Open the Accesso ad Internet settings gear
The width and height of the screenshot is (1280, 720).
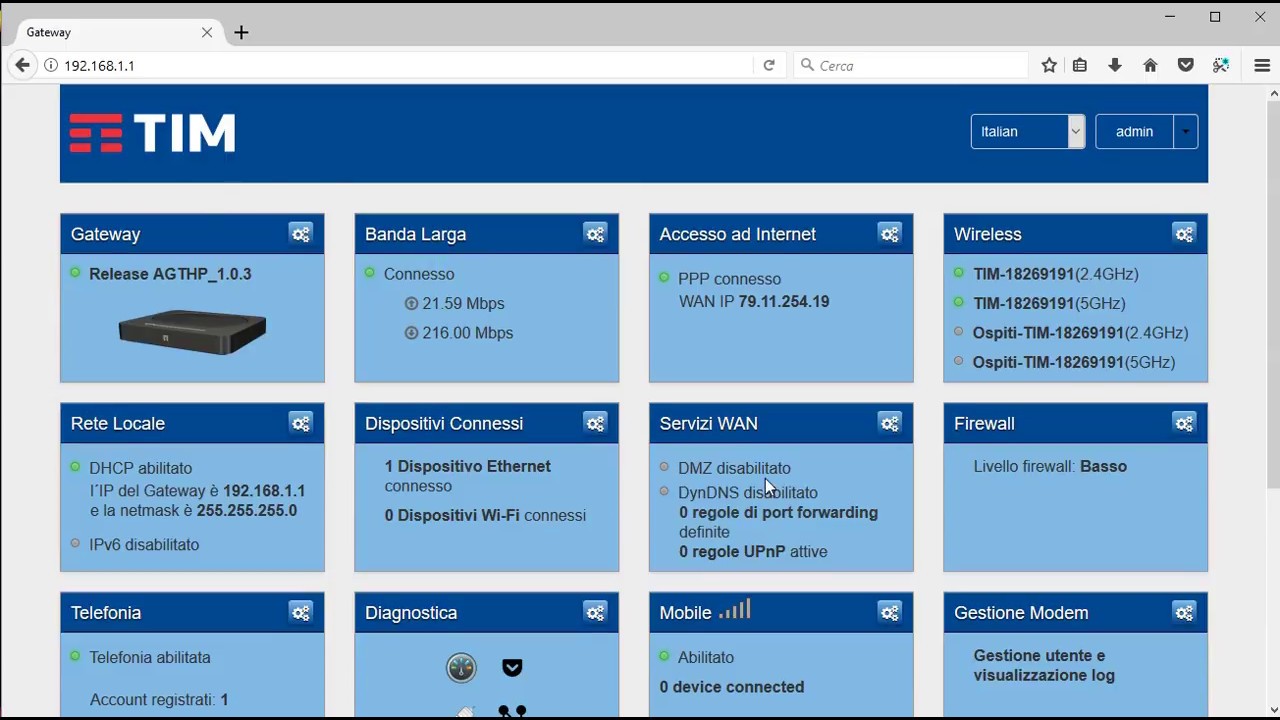pyautogui.click(x=890, y=234)
